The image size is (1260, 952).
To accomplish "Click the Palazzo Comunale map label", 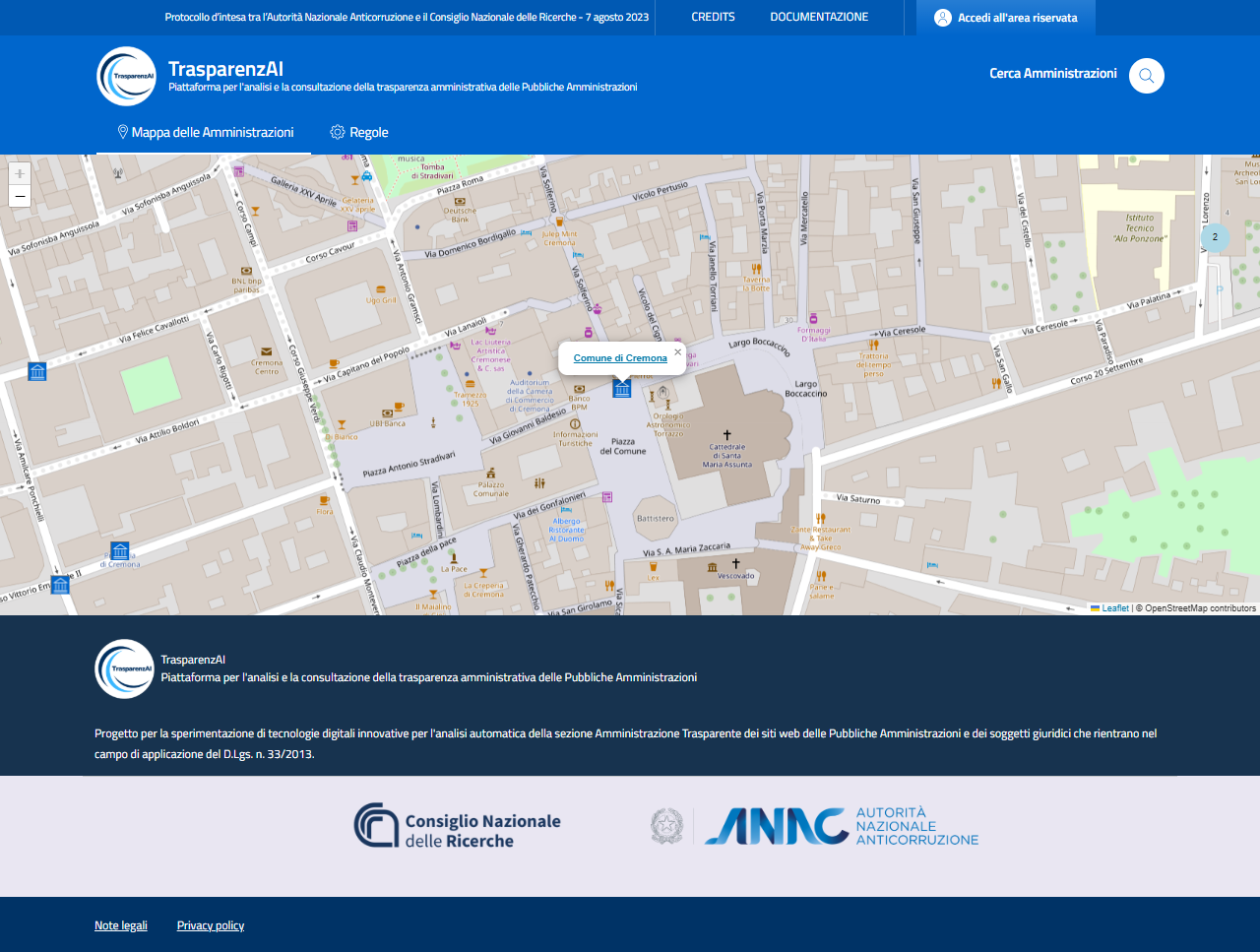I will [491, 488].
